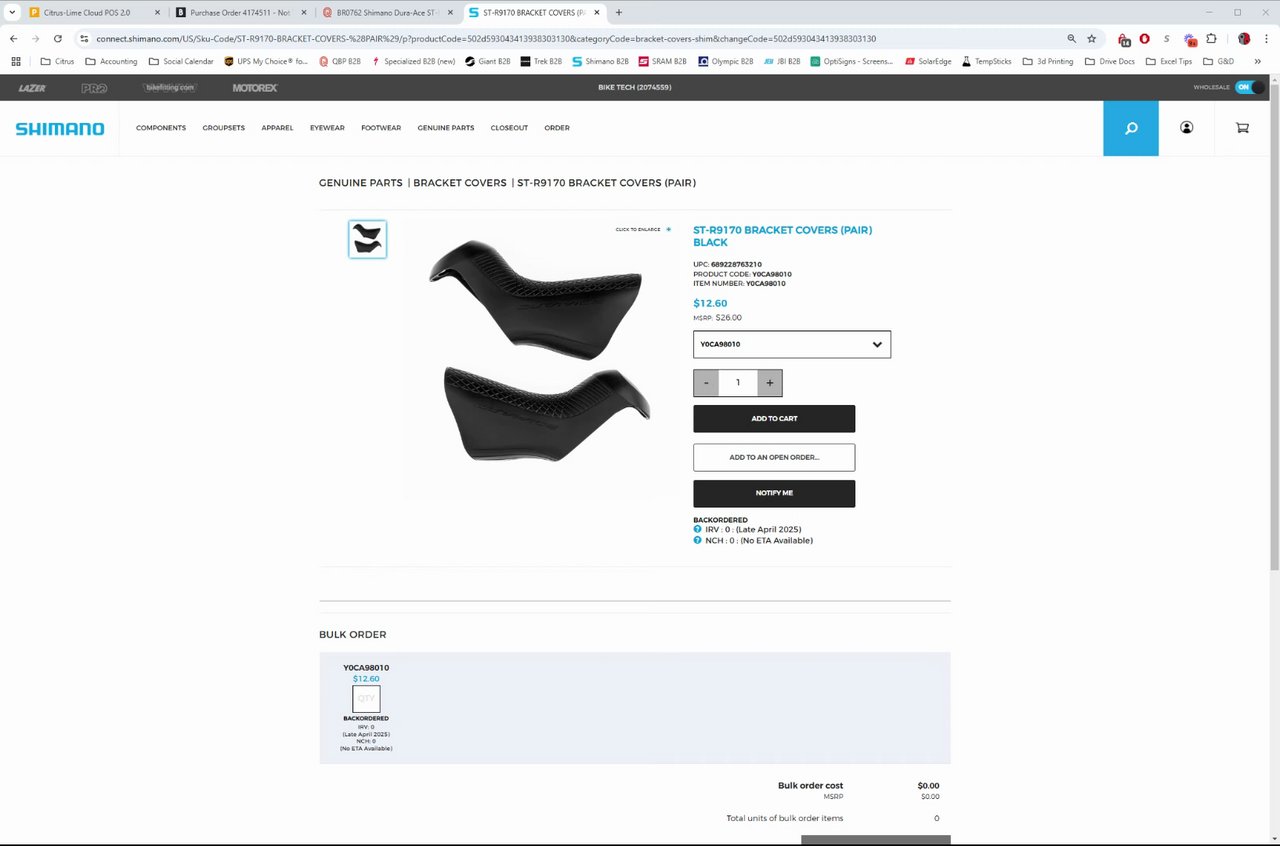Click the NCH availability help icon

pos(698,541)
